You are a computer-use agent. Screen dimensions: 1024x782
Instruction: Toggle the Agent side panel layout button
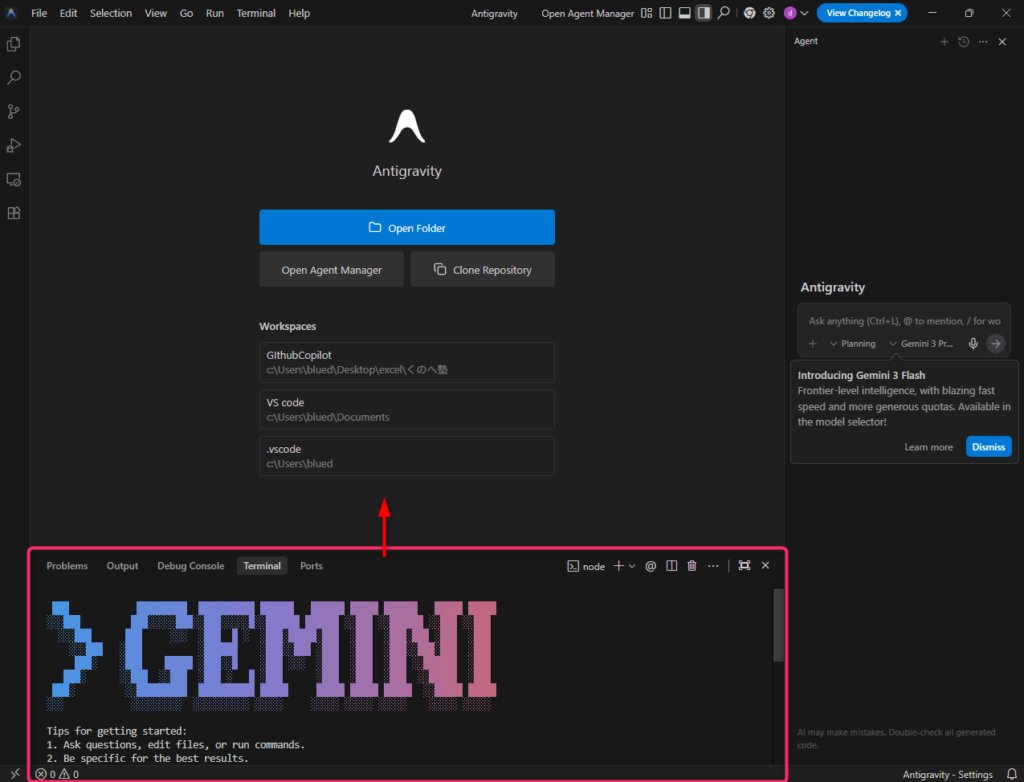click(703, 13)
